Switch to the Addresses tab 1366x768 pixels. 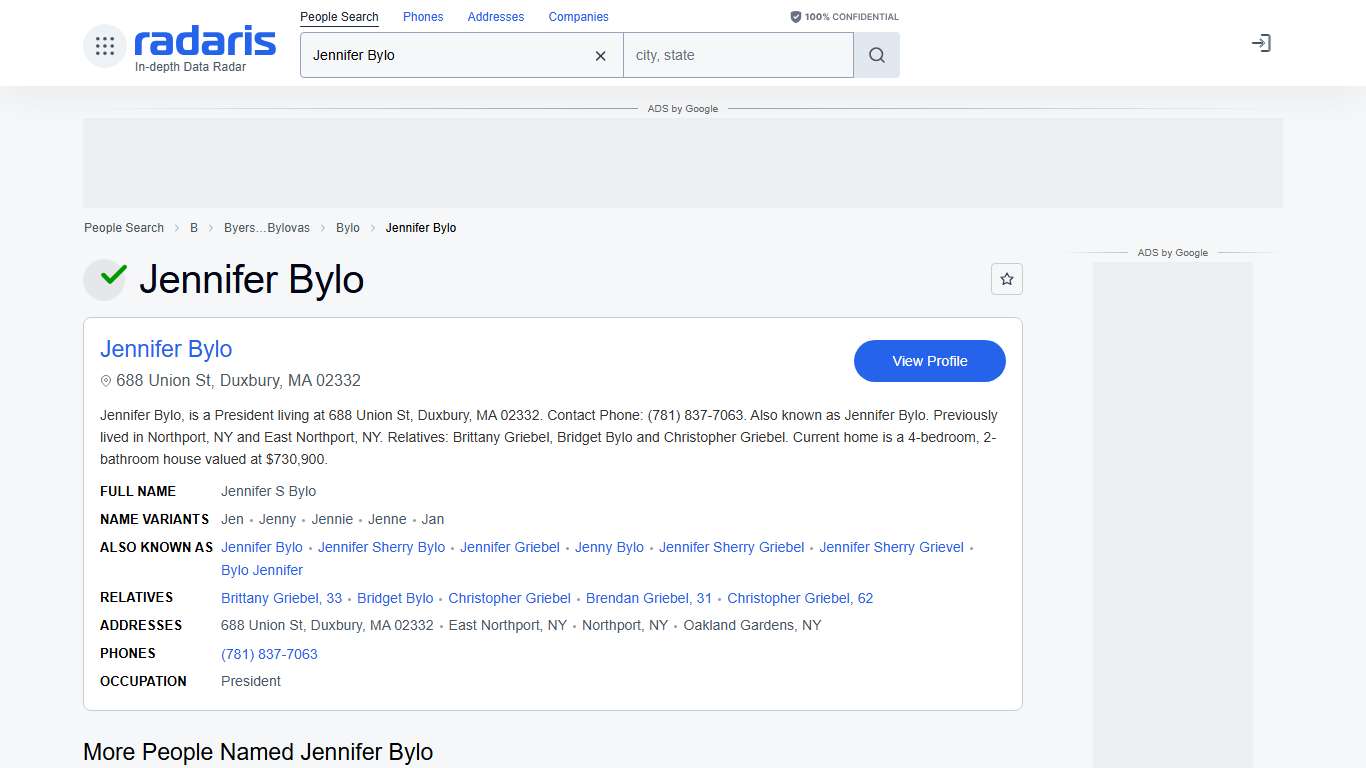coord(495,16)
